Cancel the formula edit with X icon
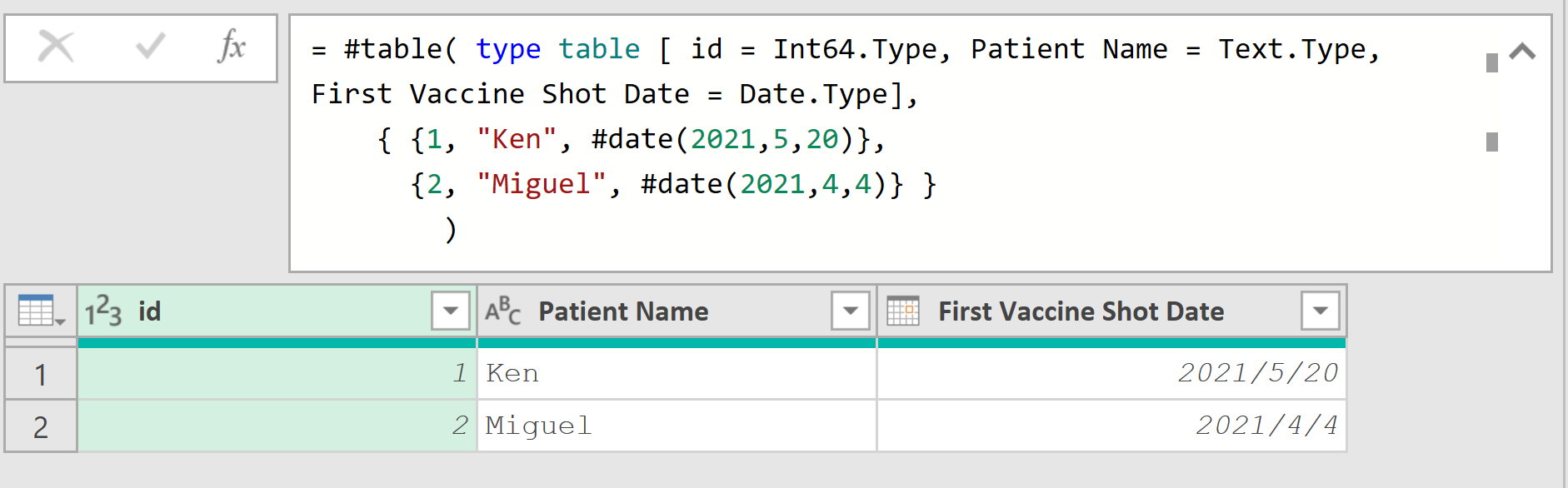Viewport: 1568px width, 488px height. (x=56, y=47)
